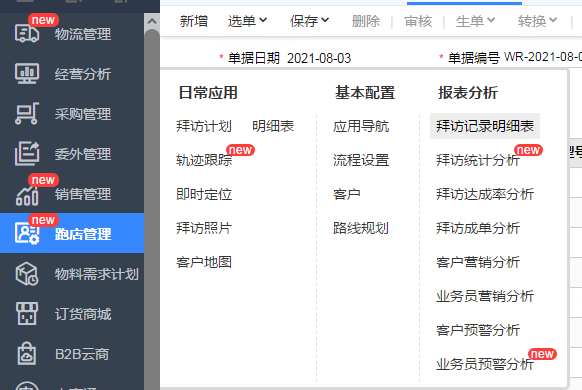Click the 物料需求计划 box clock icon

coord(27,274)
